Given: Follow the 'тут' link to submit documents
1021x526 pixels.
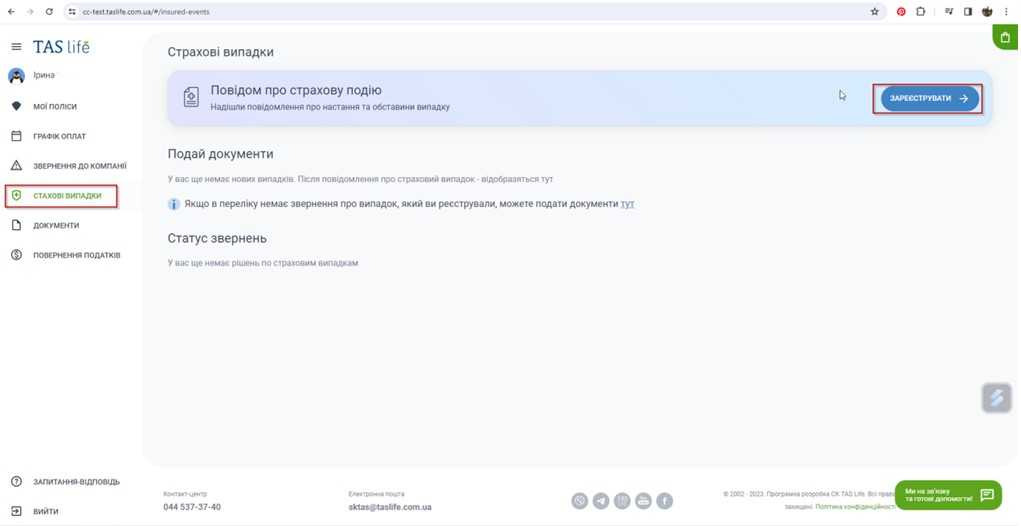Looking at the screenshot, I should coord(627,204).
